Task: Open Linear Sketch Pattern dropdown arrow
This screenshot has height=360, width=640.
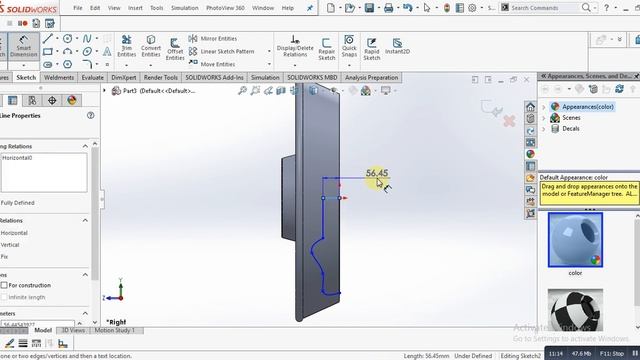Action: click(269, 51)
